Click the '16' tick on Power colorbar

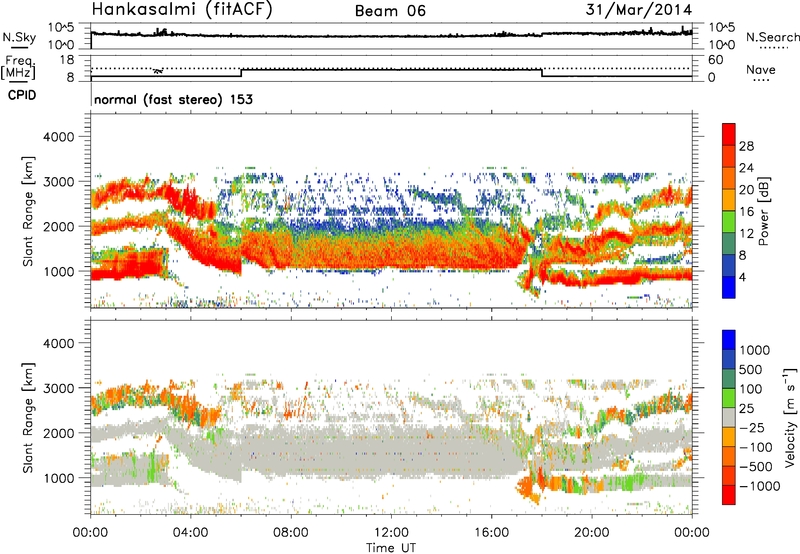tap(746, 212)
